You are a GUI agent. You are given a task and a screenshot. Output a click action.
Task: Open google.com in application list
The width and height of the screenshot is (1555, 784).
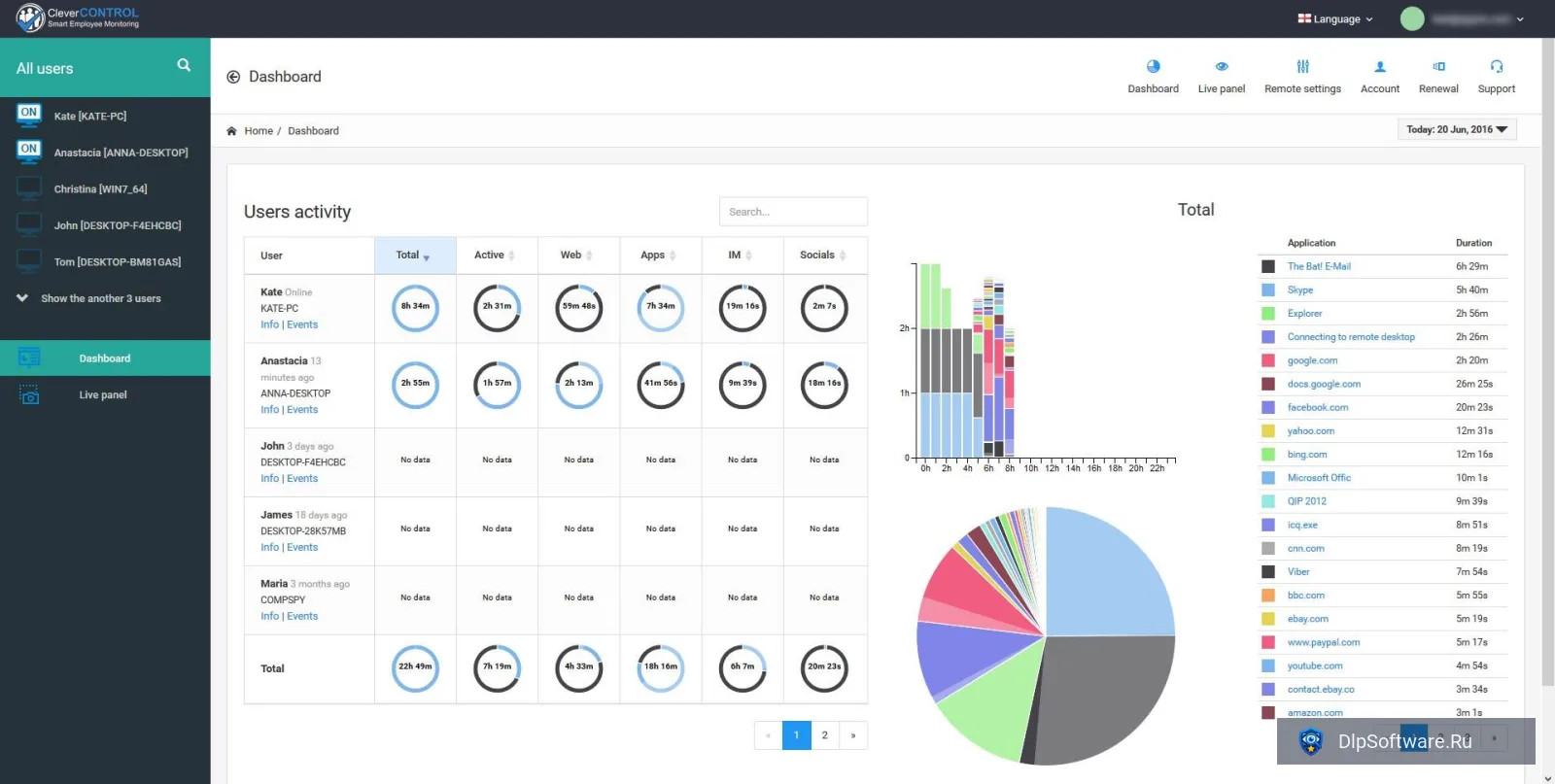pyautogui.click(x=1312, y=360)
